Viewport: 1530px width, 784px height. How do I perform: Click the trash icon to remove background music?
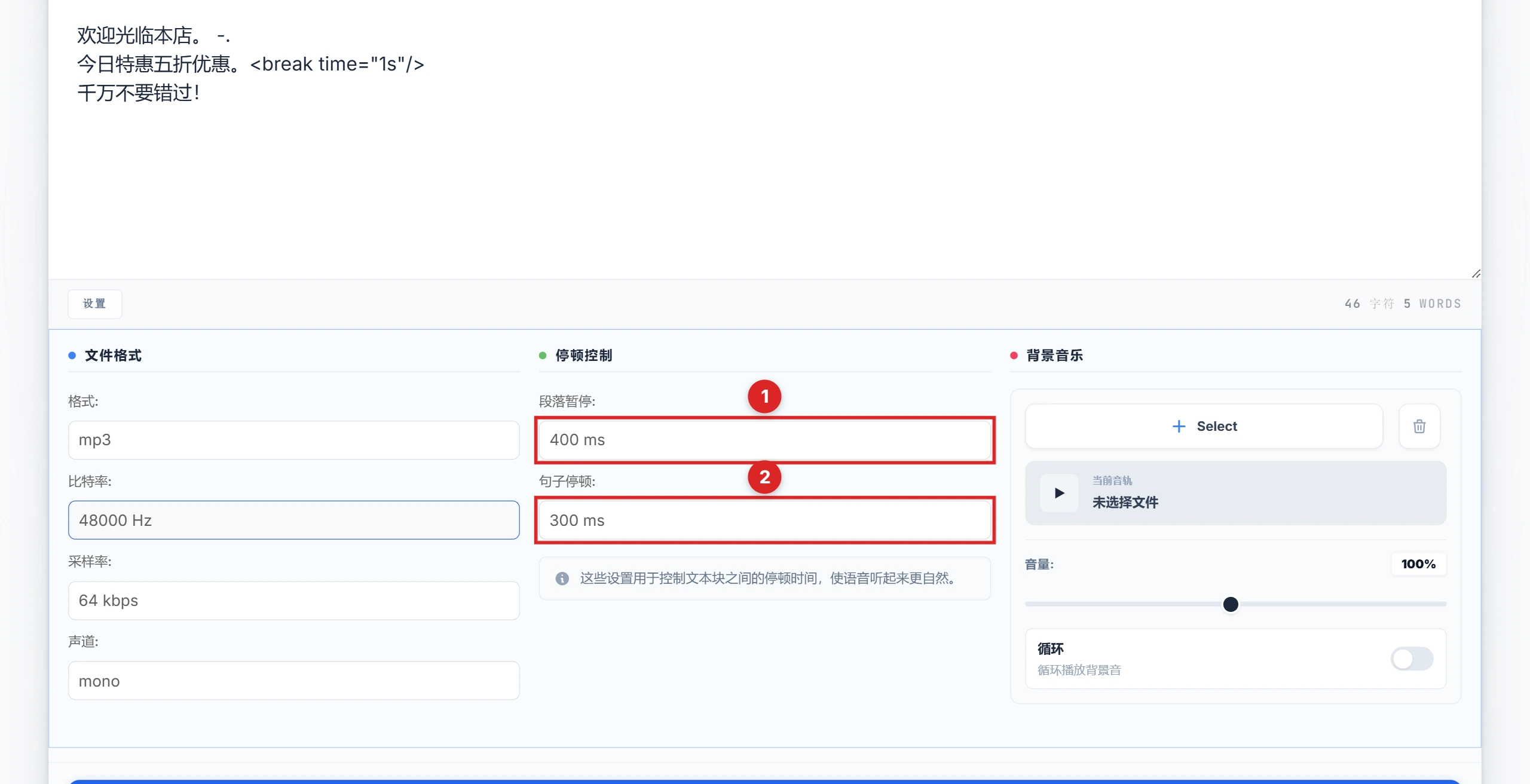(x=1419, y=426)
